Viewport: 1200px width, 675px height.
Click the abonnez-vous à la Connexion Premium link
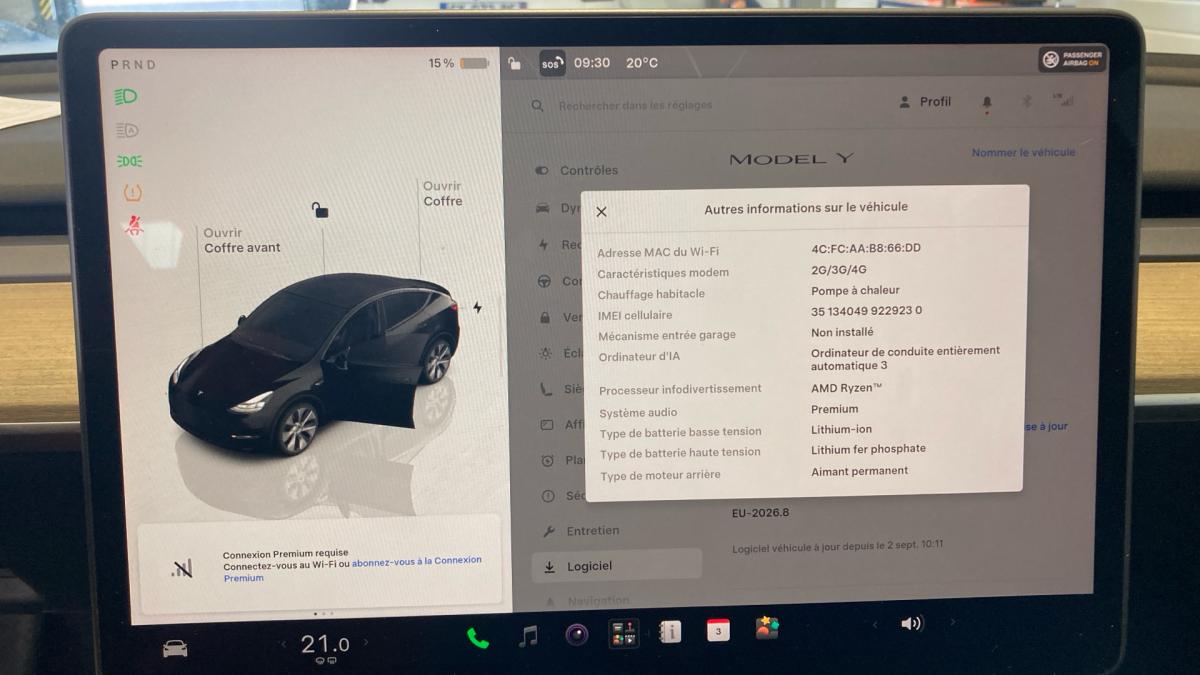click(353, 569)
